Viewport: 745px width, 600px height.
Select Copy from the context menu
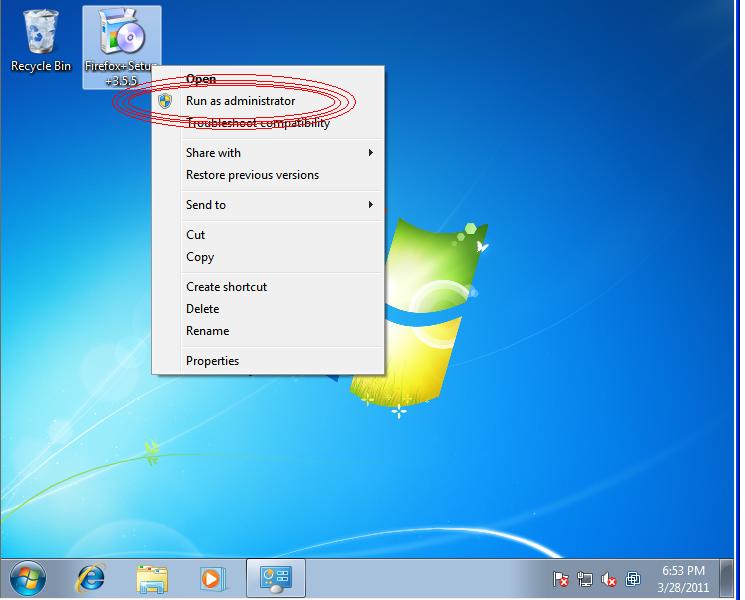pyautogui.click(x=268, y=257)
